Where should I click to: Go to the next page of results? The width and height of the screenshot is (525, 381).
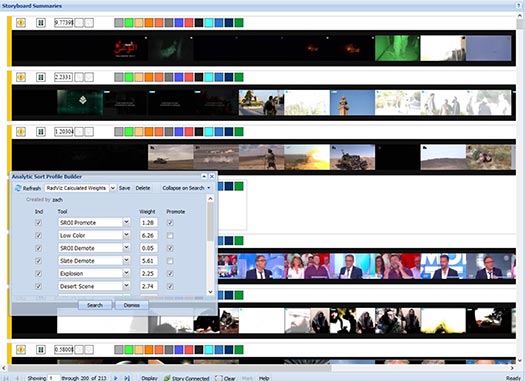coord(116,378)
